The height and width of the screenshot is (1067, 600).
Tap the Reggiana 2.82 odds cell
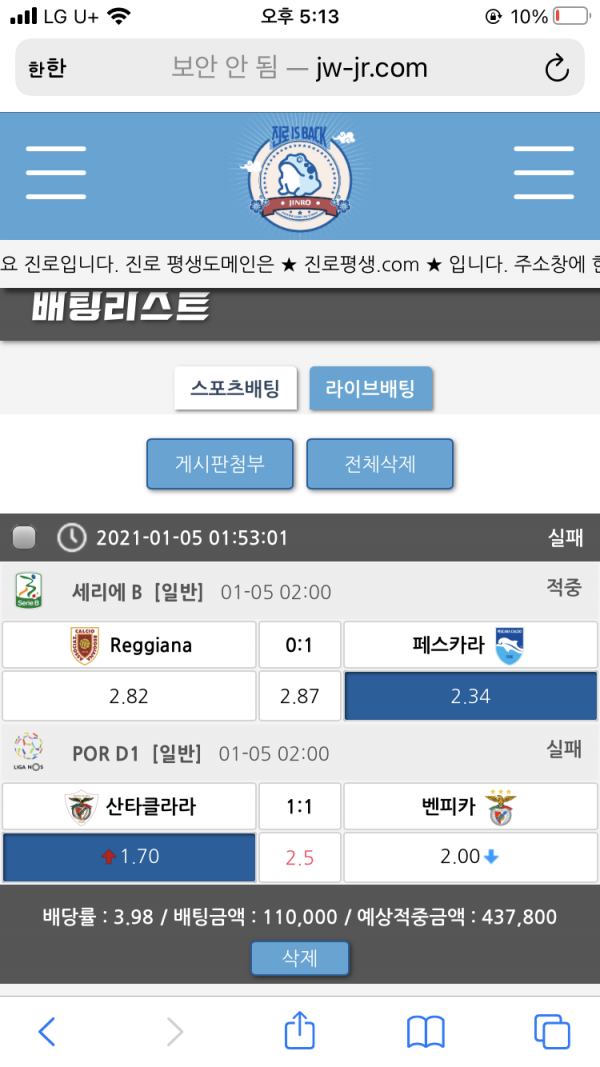point(129,696)
